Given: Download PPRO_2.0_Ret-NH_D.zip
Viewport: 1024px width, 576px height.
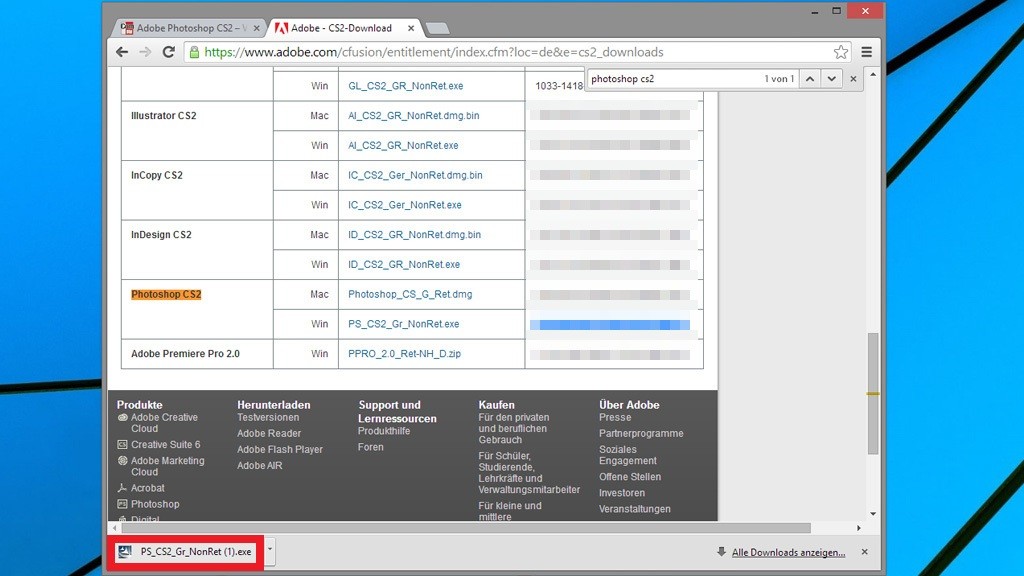Looking at the screenshot, I should coord(404,354).
